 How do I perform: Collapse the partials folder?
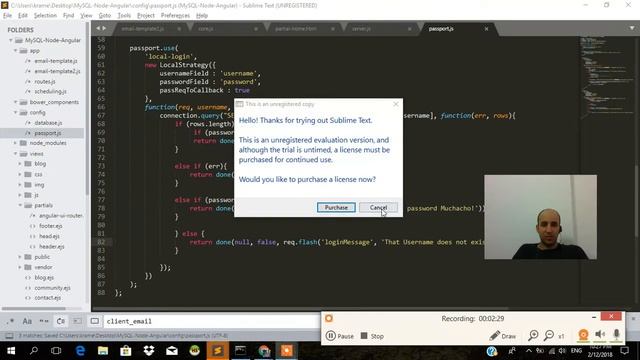pos(20,205)
